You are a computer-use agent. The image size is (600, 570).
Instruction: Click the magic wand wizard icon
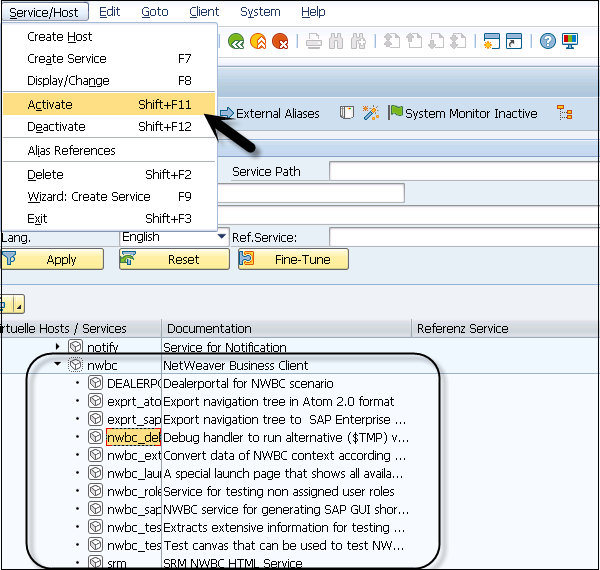pyautogui.click(x=370, y=113)
